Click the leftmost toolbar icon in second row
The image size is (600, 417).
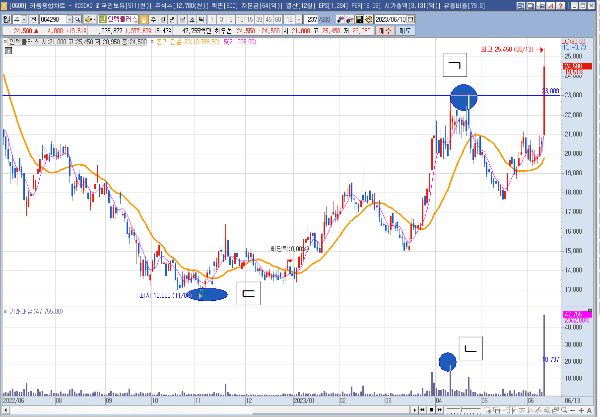pos(7,19)
